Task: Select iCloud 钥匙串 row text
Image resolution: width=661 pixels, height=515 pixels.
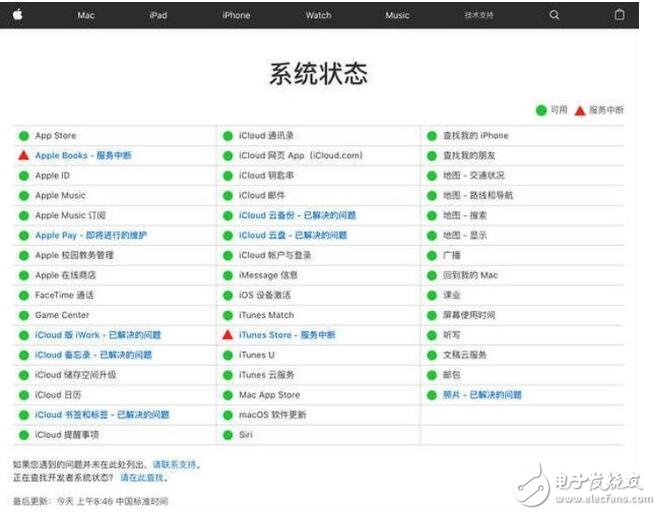Action: point(266,175)
